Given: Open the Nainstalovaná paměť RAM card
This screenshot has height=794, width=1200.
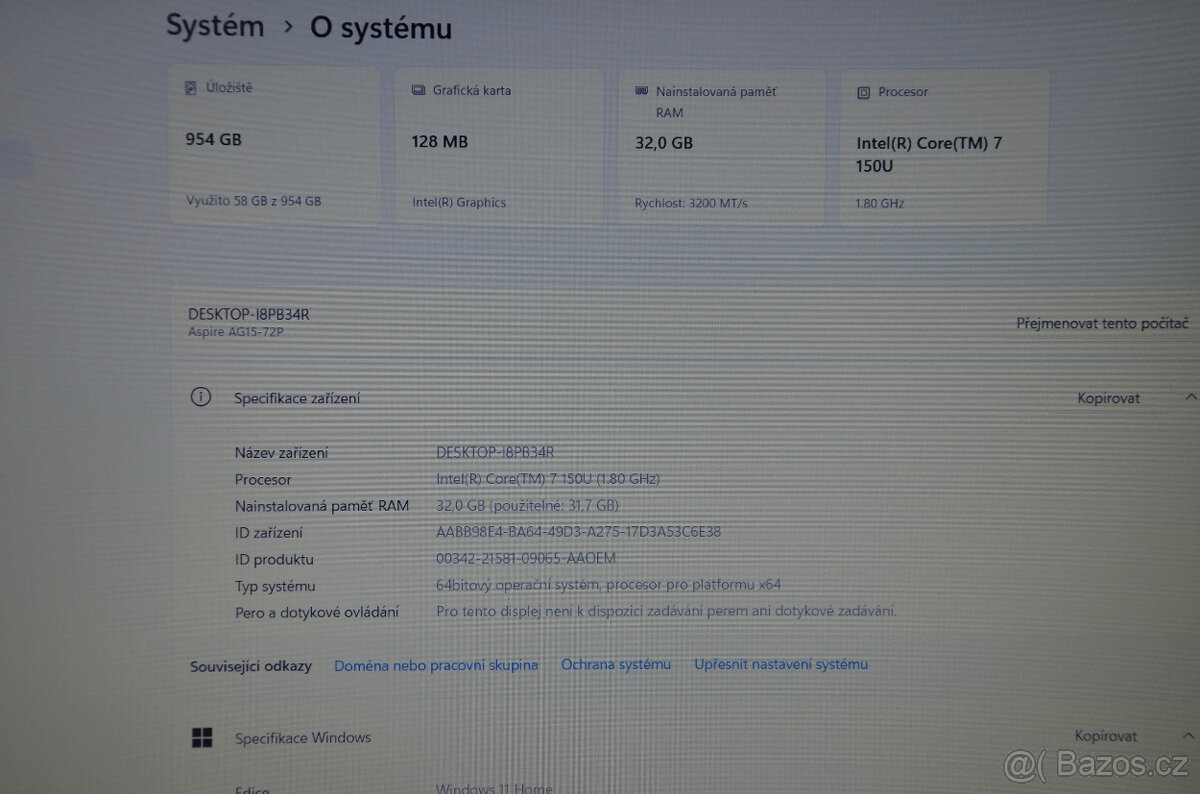Looking at the screenshot, I should pos(722,147).
